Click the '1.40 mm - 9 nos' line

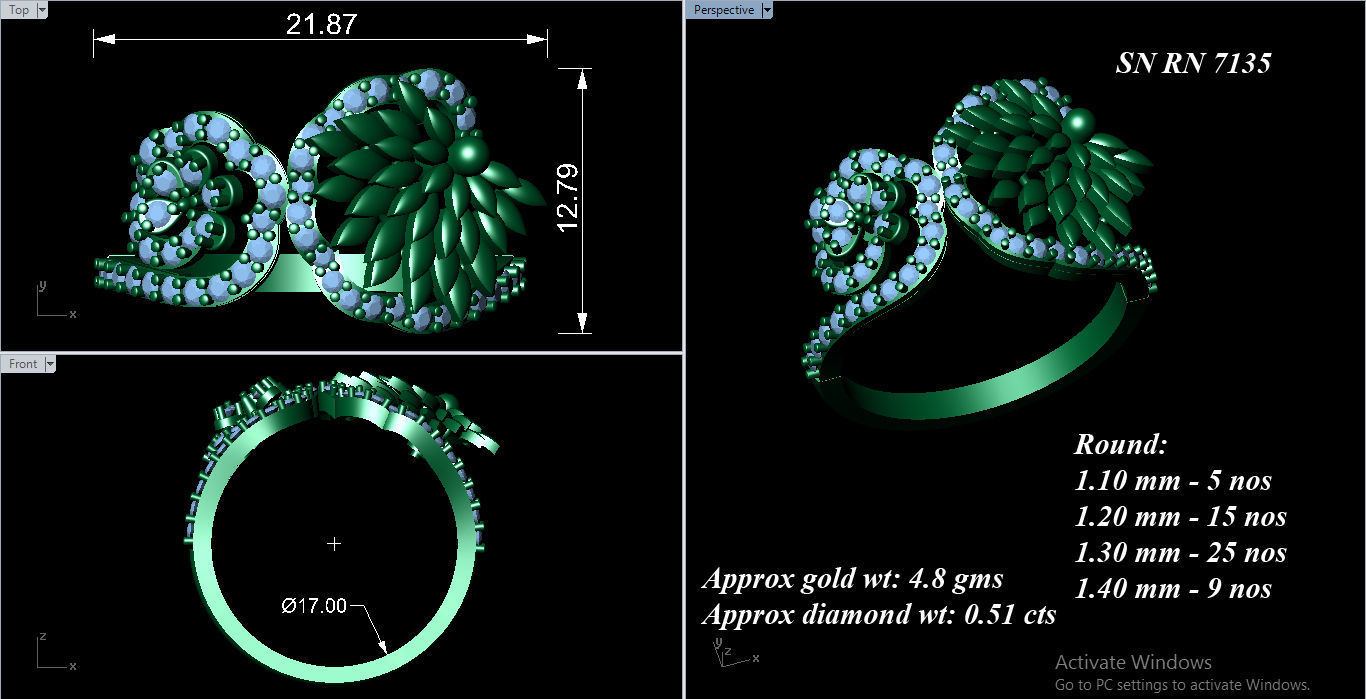(x=1173, y=589)
